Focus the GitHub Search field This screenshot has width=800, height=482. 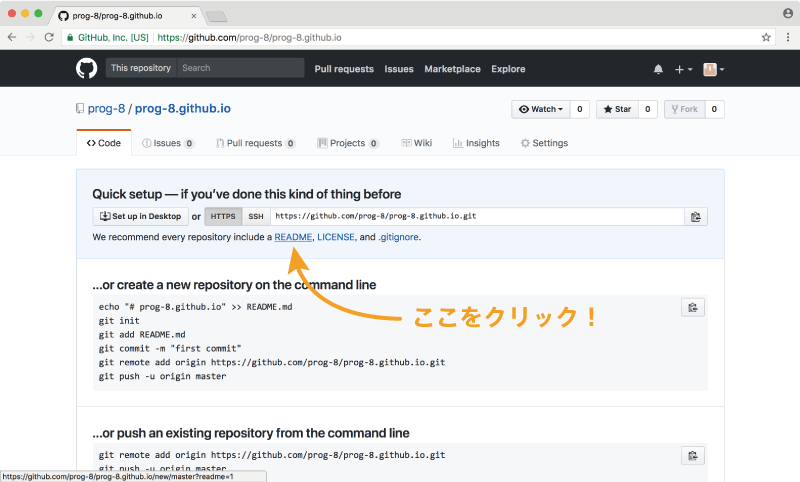tap(240, 68)
